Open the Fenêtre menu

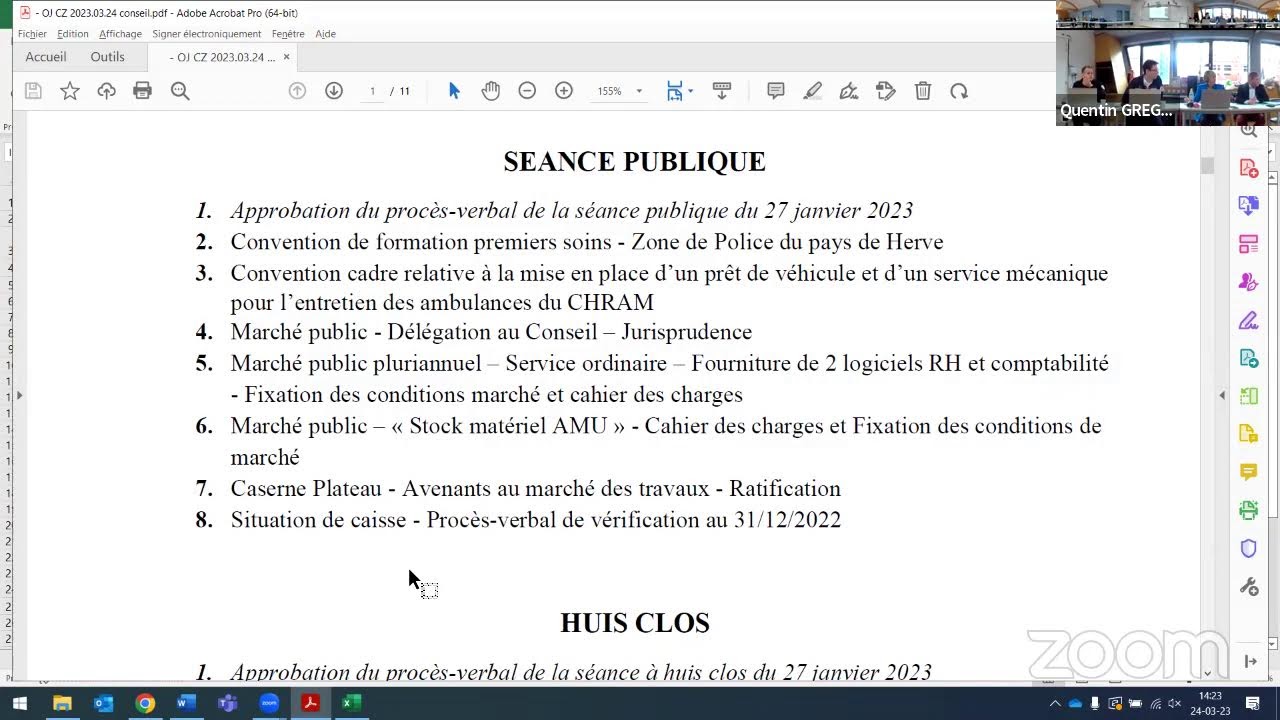click(288, 34)
